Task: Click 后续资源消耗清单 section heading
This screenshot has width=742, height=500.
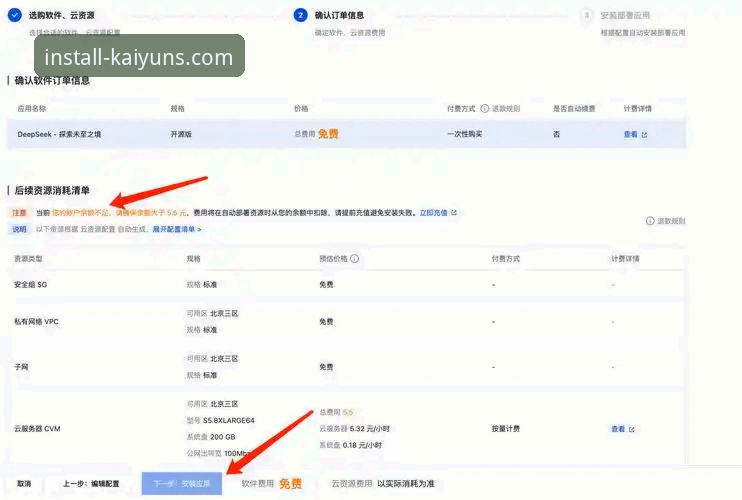Action: (52, 191)
